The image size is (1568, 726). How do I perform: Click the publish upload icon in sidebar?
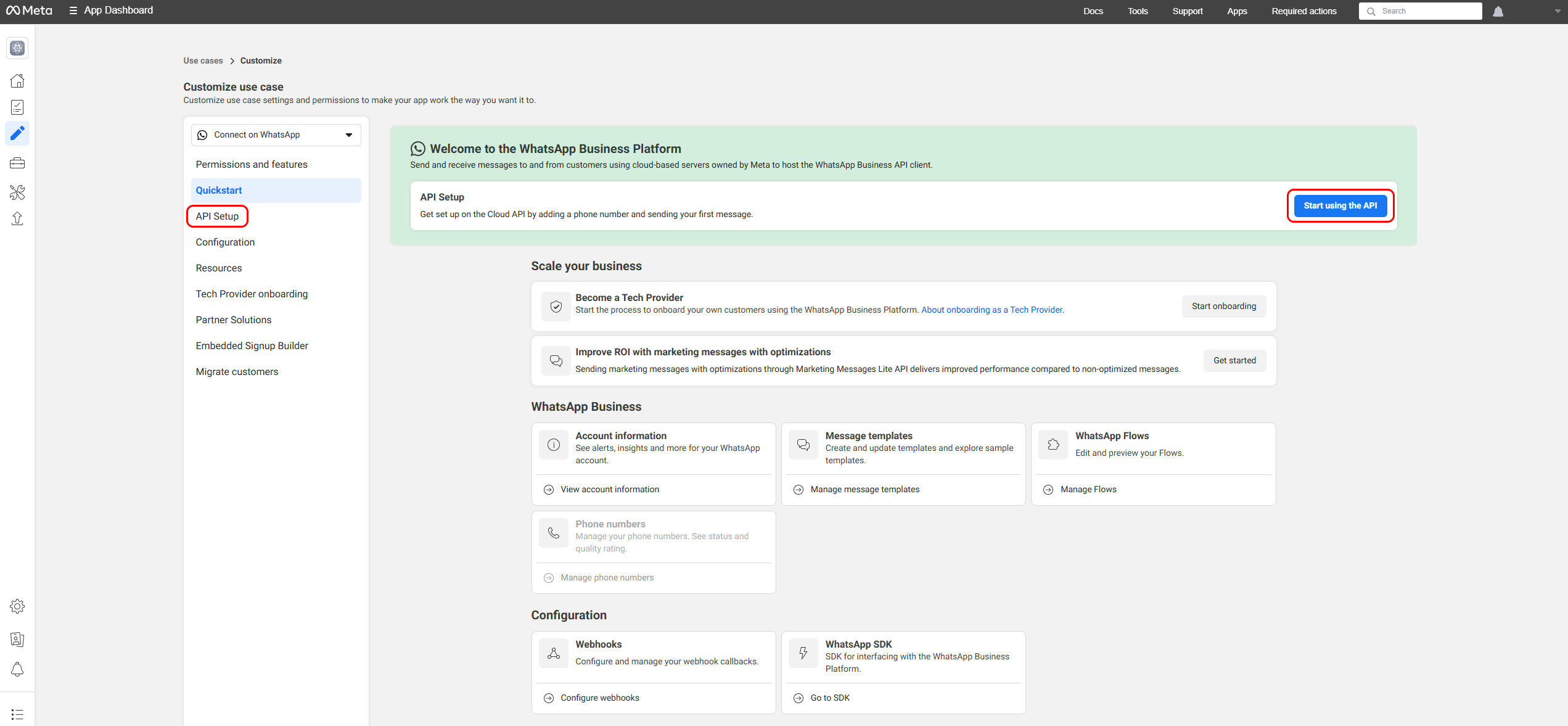[x=17, y=219]
